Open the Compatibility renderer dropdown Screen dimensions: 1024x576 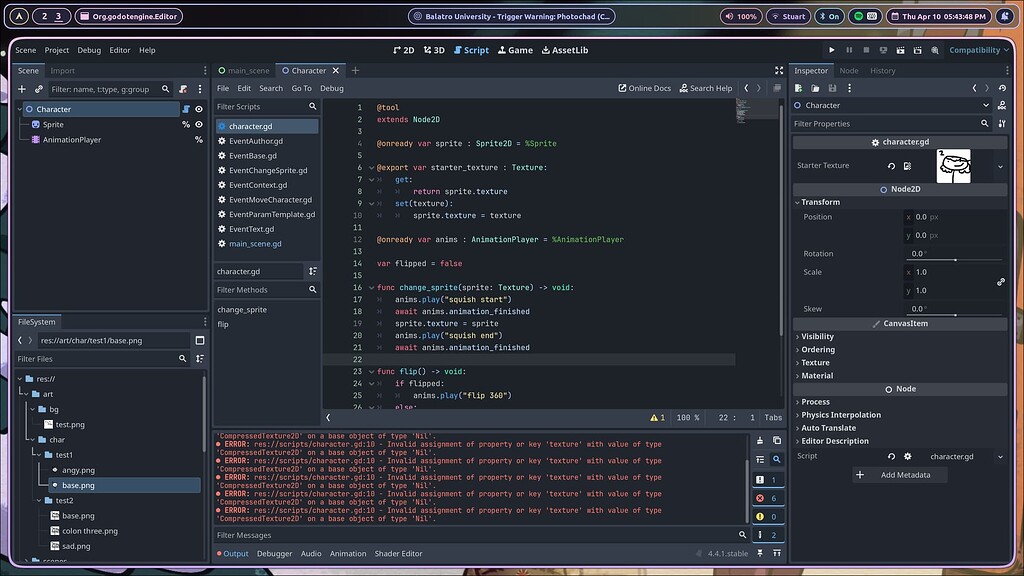pyautogui.click(x=977, y=50)
